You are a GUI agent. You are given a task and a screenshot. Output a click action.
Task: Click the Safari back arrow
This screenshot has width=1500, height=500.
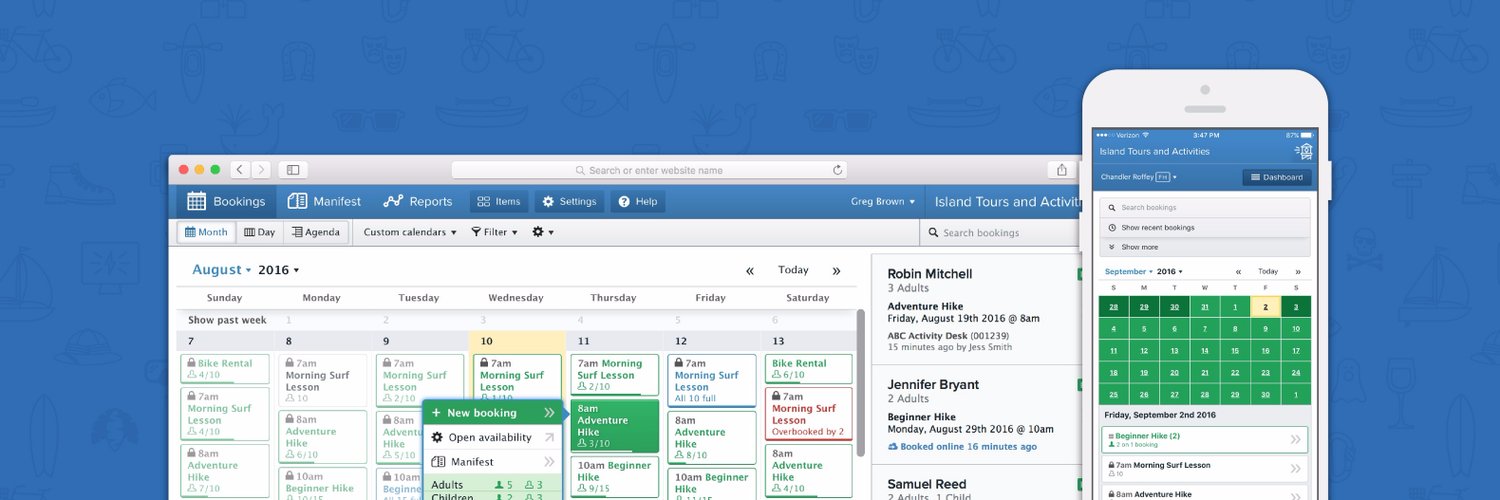click(240, 170)
